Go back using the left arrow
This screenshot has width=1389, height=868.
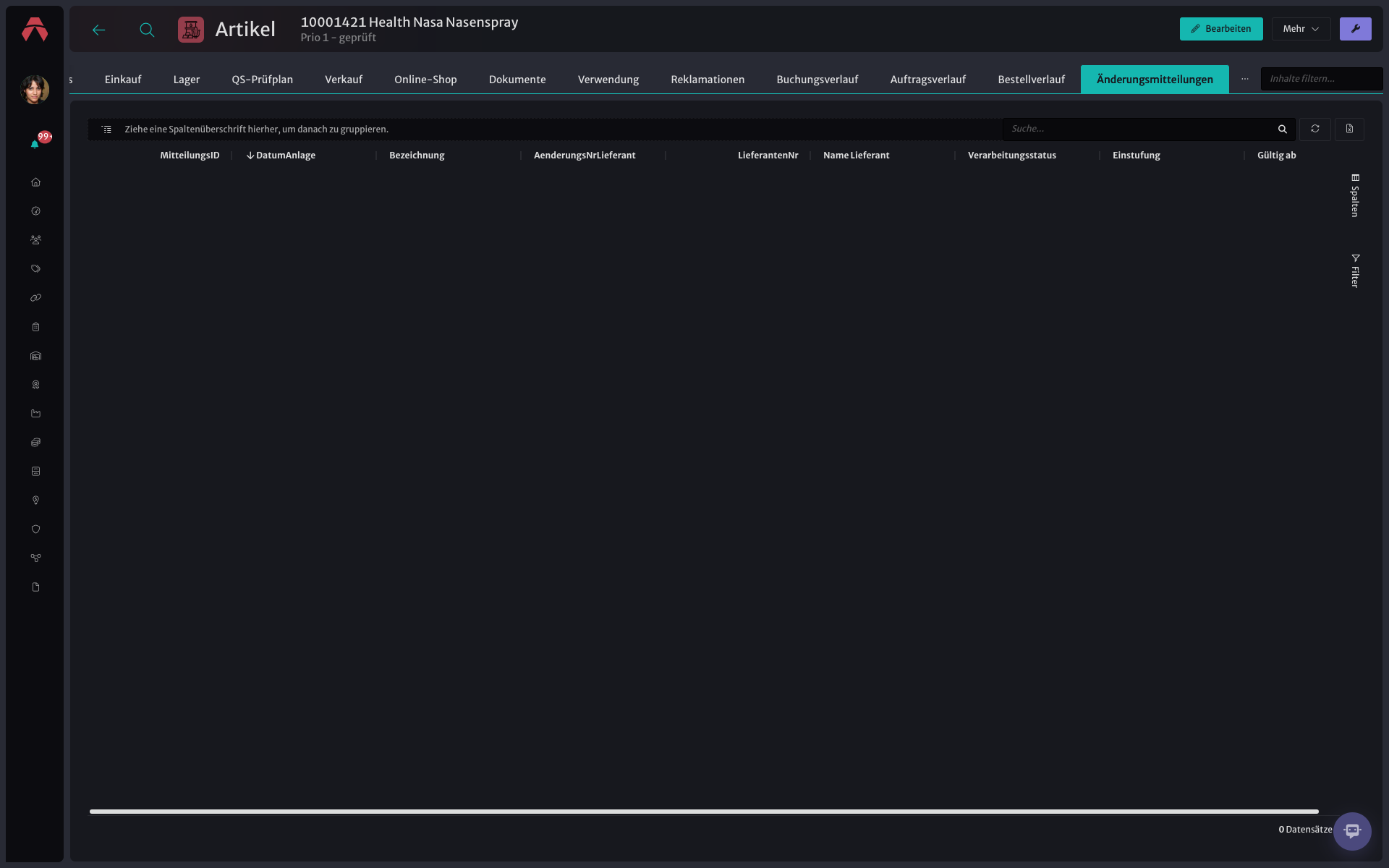(99, 30)
